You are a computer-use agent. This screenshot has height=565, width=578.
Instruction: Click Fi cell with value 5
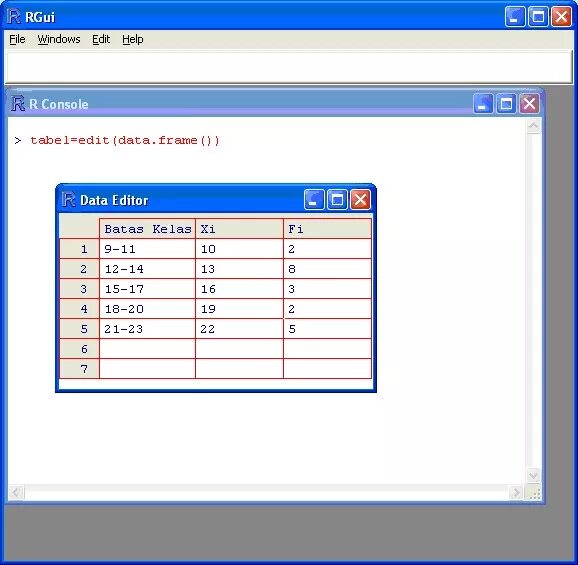pos(328,329)
